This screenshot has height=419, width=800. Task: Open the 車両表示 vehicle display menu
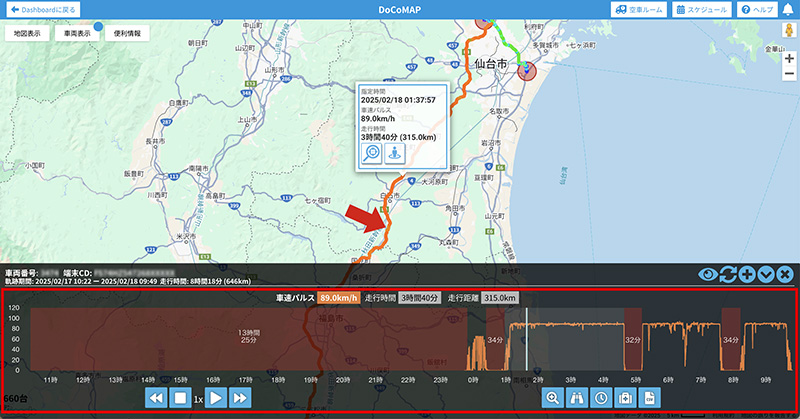tap(78, 33)
